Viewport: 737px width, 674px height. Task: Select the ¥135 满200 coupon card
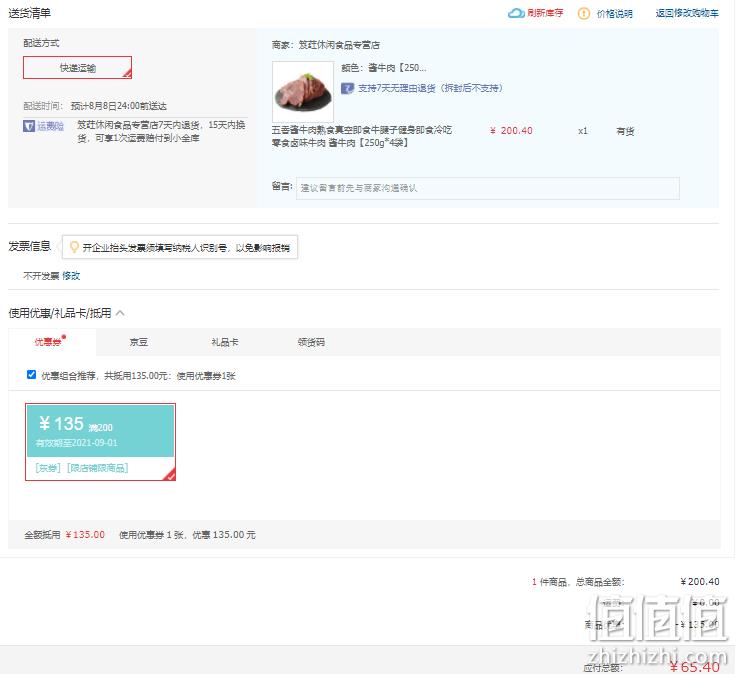(101, 442)
